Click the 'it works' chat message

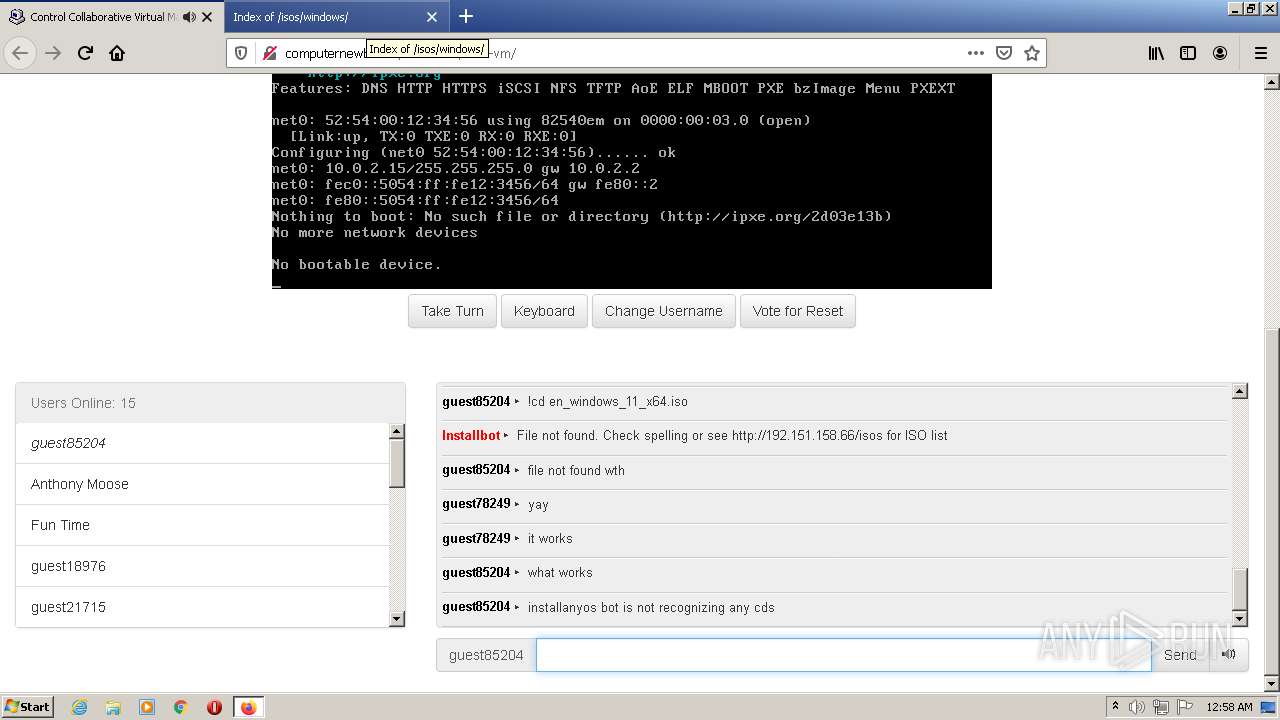[x=550, y=539]
